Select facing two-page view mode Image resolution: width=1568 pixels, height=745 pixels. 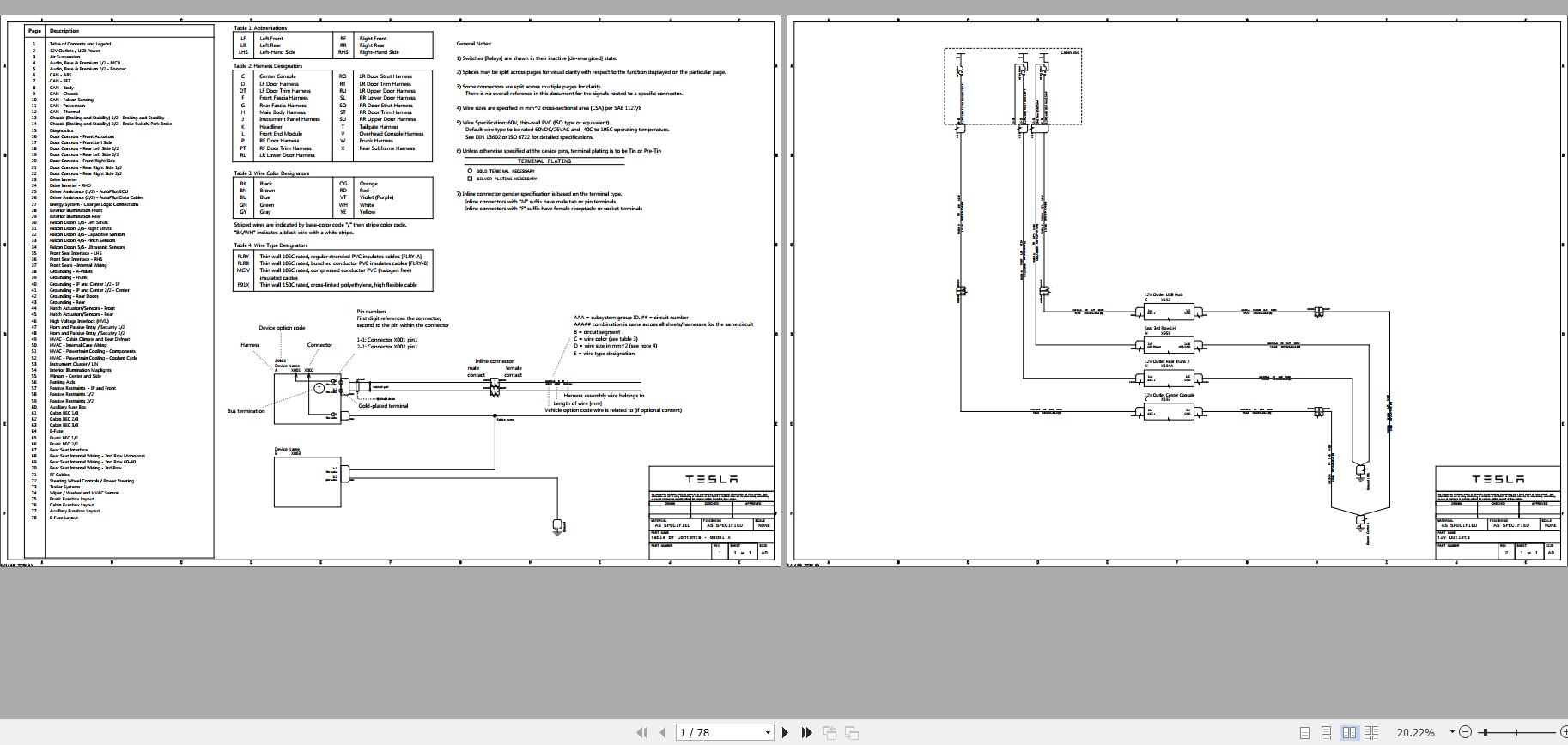pos(1349,732)
